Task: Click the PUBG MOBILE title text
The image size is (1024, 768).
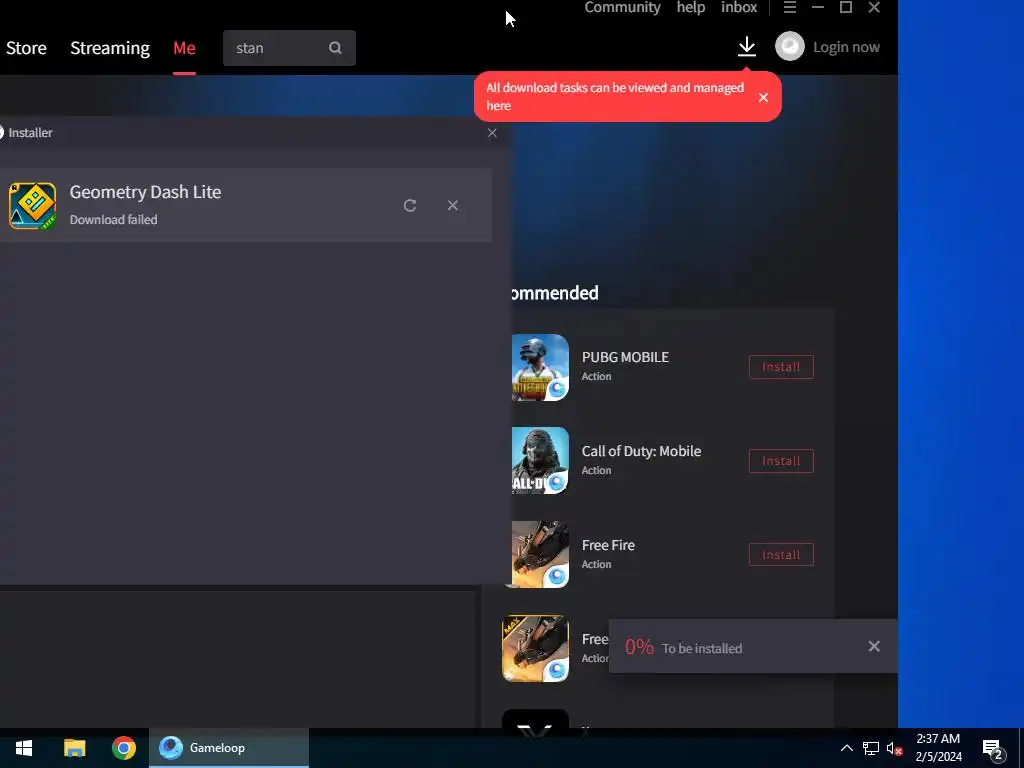Action: point(625,357)
